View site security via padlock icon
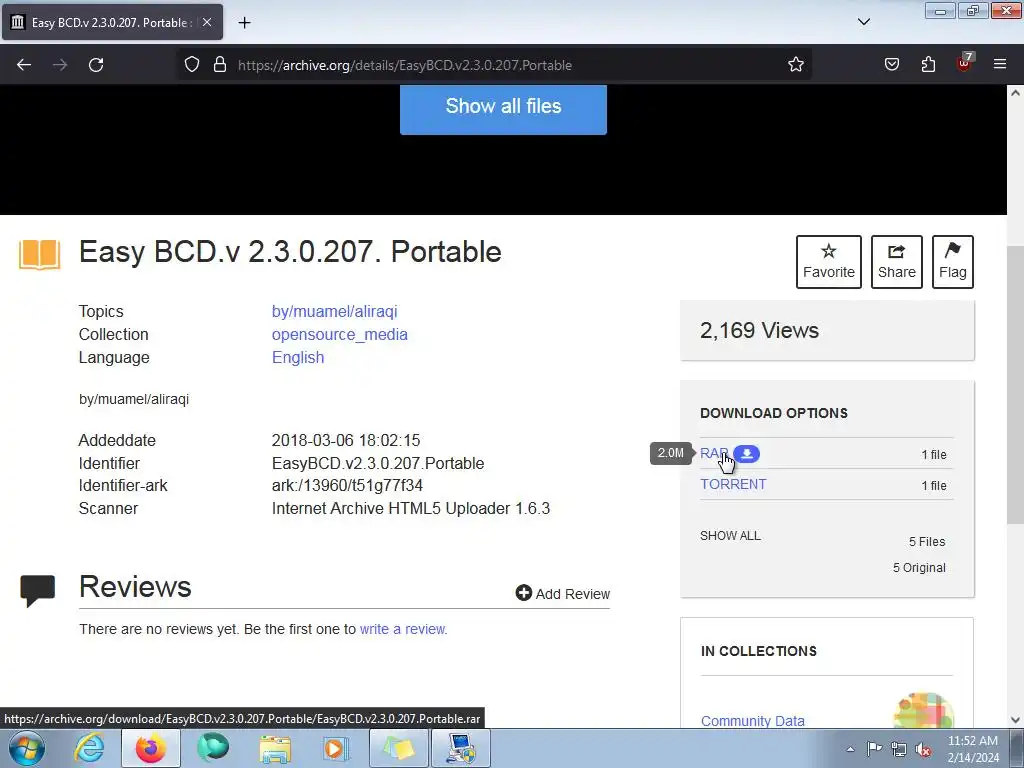 pyautogui.click(x=220, y=65)
